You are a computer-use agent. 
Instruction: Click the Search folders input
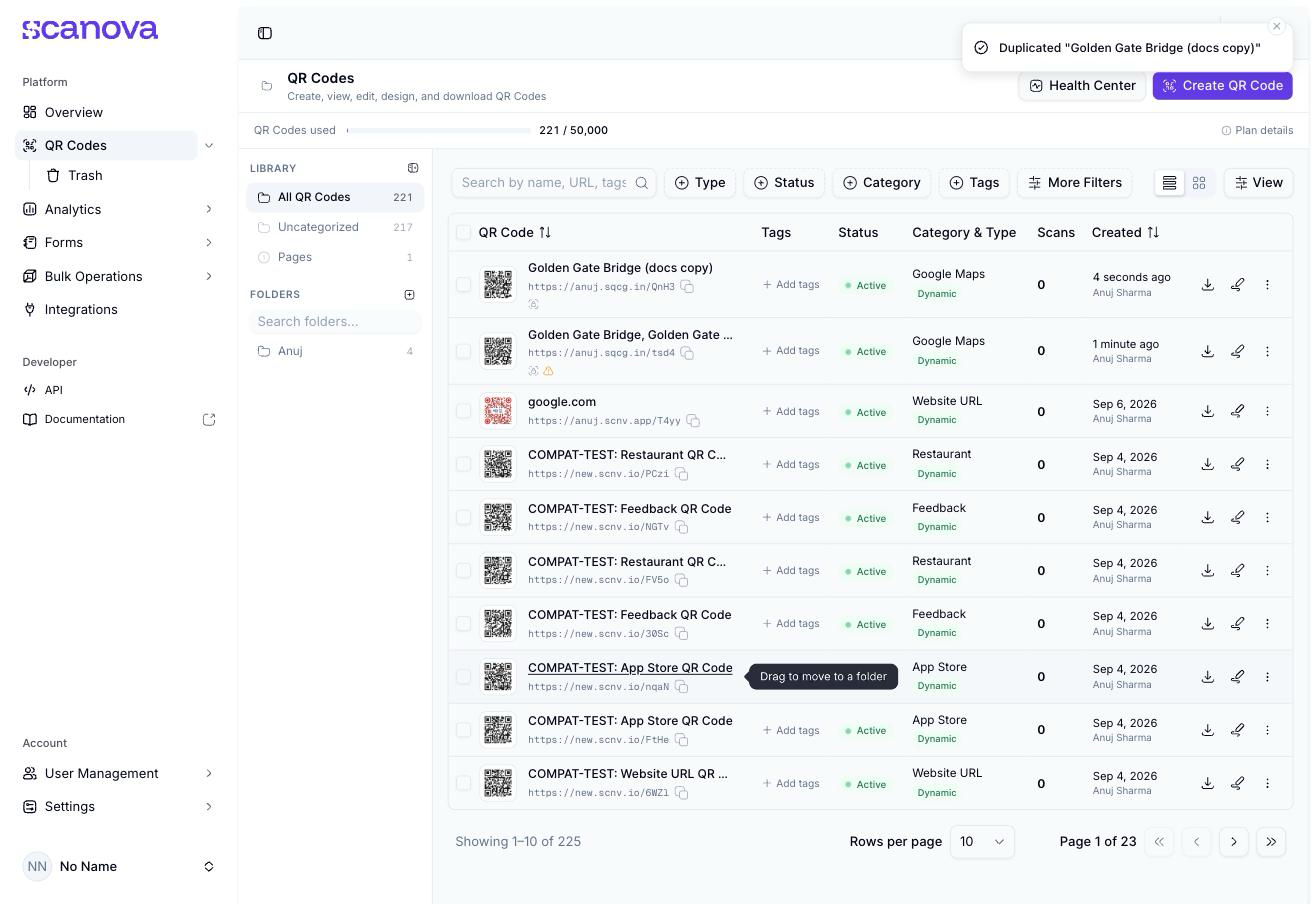335,322
